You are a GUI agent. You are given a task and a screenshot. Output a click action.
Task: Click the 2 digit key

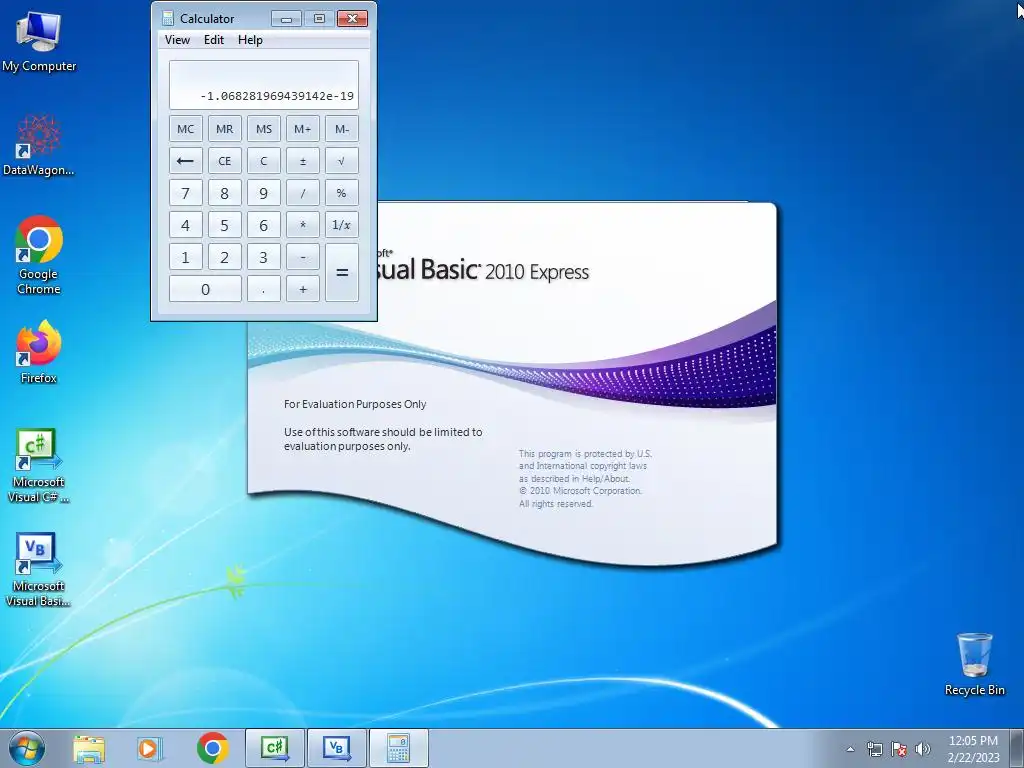click(x=225, y=257)
